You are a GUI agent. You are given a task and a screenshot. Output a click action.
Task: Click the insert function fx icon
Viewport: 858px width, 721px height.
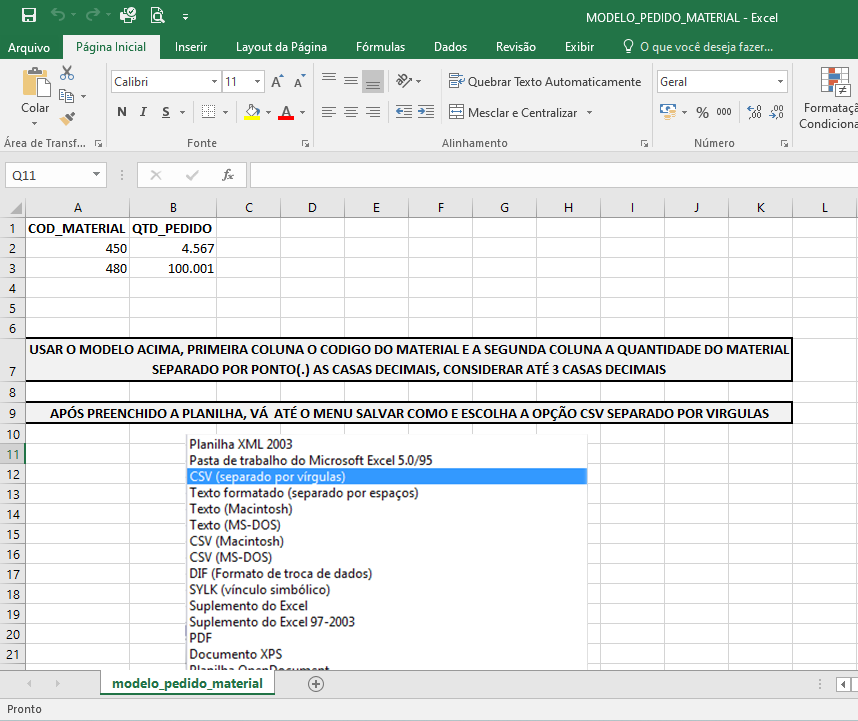(228, 175)
